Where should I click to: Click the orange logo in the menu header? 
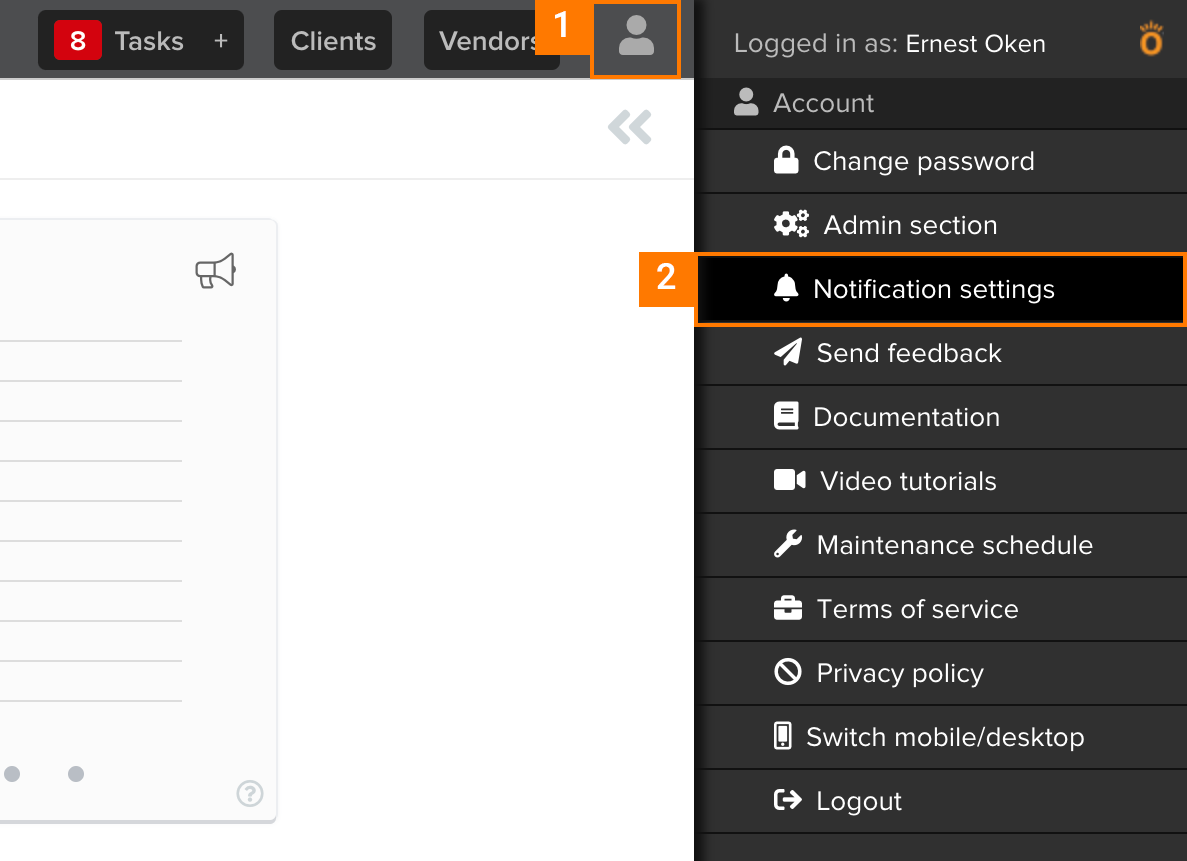[x=1149, y=40]
